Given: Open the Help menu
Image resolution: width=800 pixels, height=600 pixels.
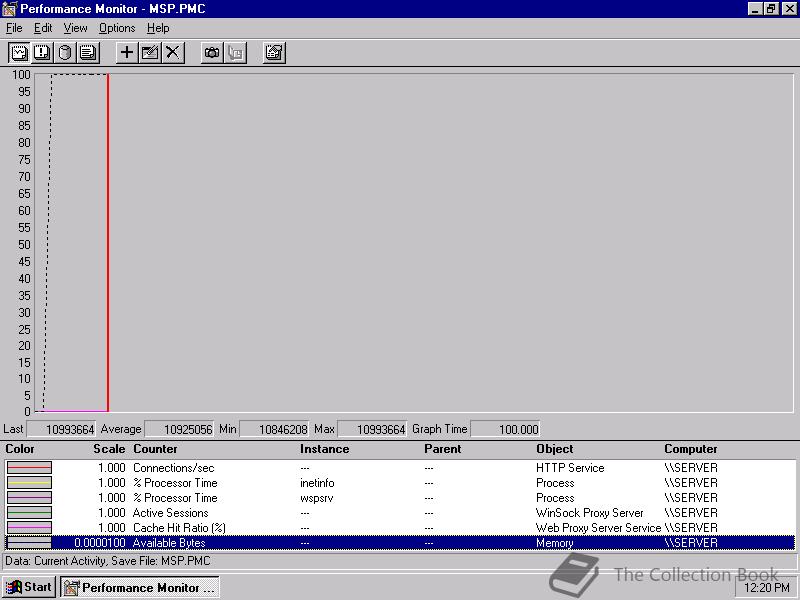Looking at the screenshot, I should [158, 28].
